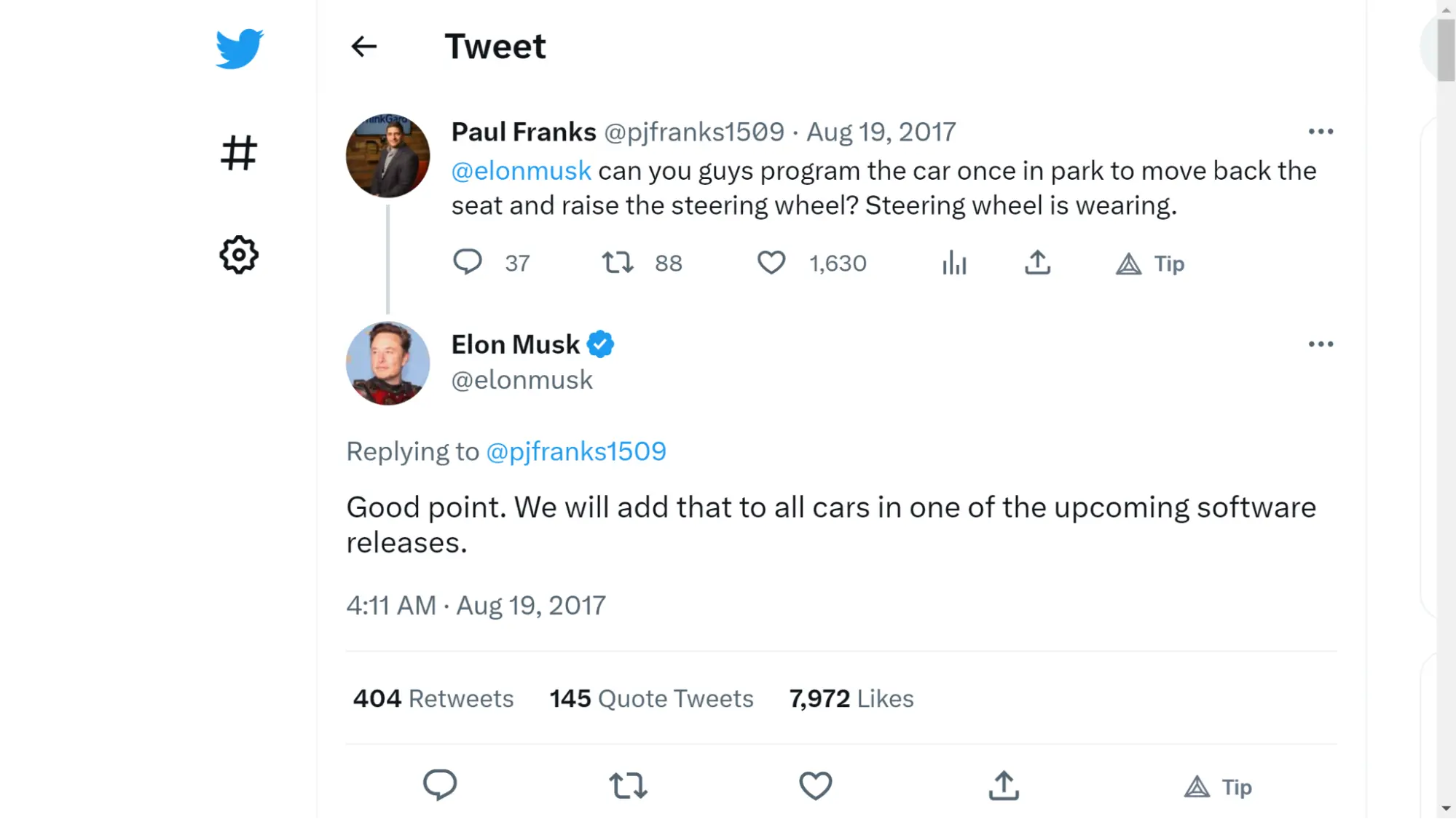1456x819 pixels.
Task: Reply to Elon Musk's tweet
Action: click(440, 786)
